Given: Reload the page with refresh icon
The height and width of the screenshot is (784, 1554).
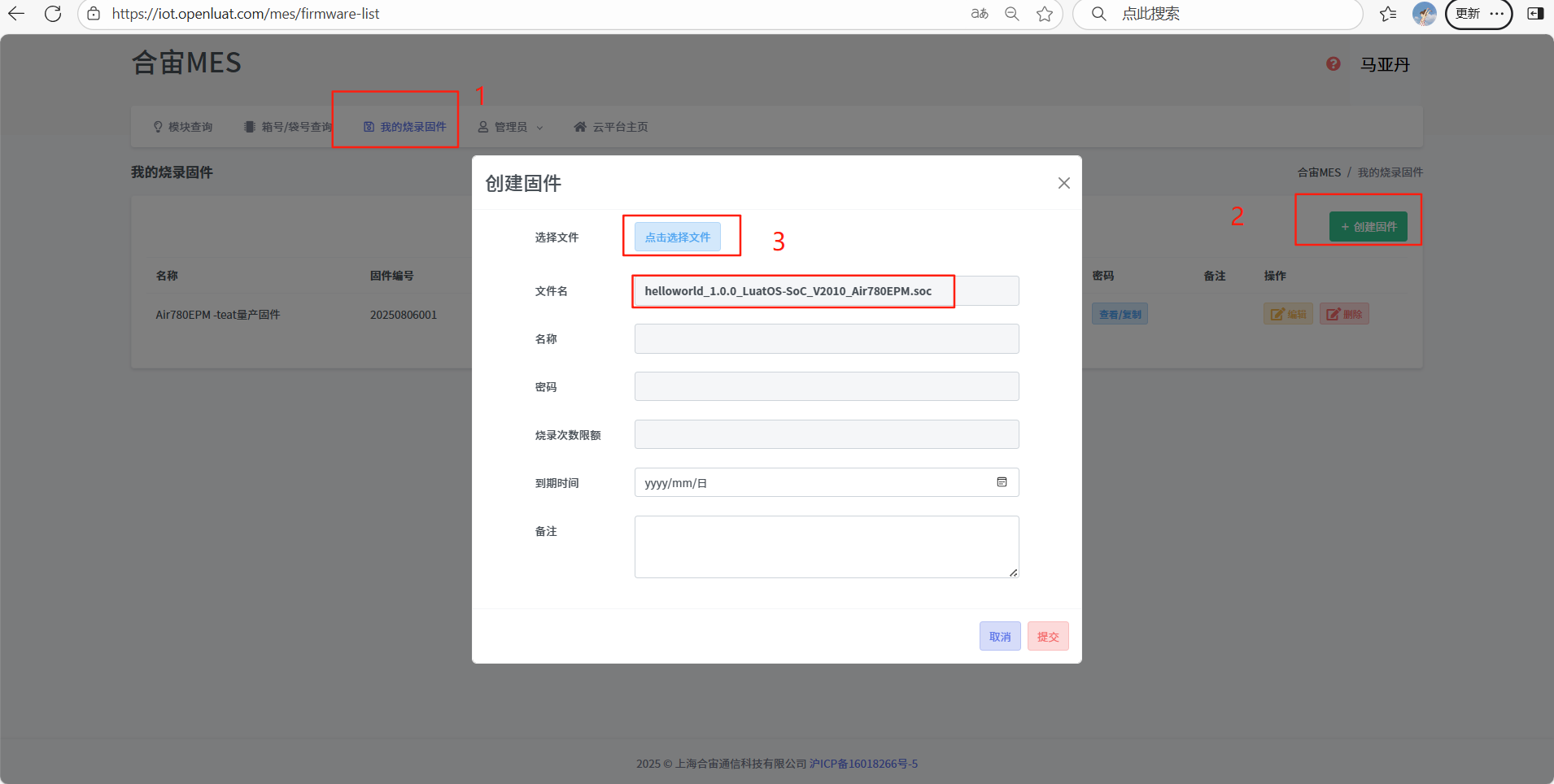Looking at the screenshot, I should [53, 14].
